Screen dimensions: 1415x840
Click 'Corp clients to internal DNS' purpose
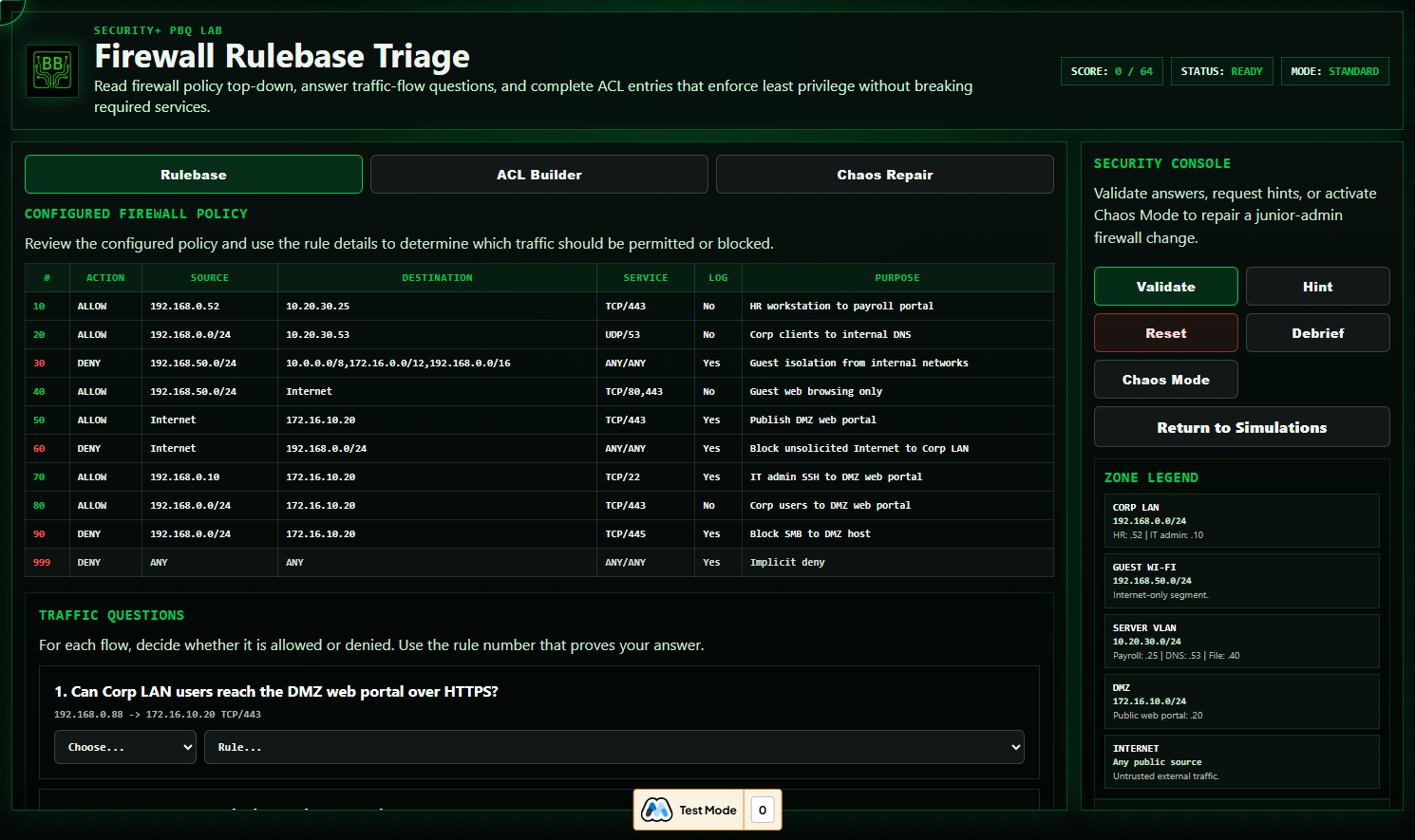click(x=830, y=335)
